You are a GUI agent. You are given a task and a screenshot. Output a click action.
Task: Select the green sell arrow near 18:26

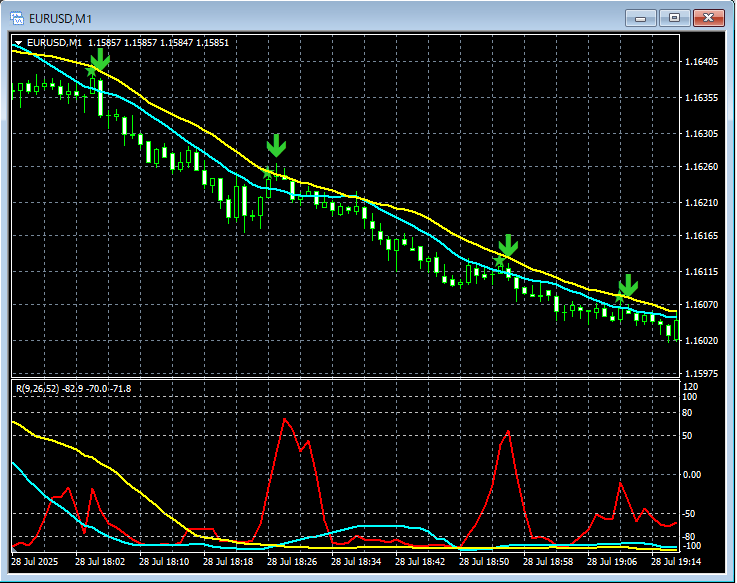pos(276,146)
